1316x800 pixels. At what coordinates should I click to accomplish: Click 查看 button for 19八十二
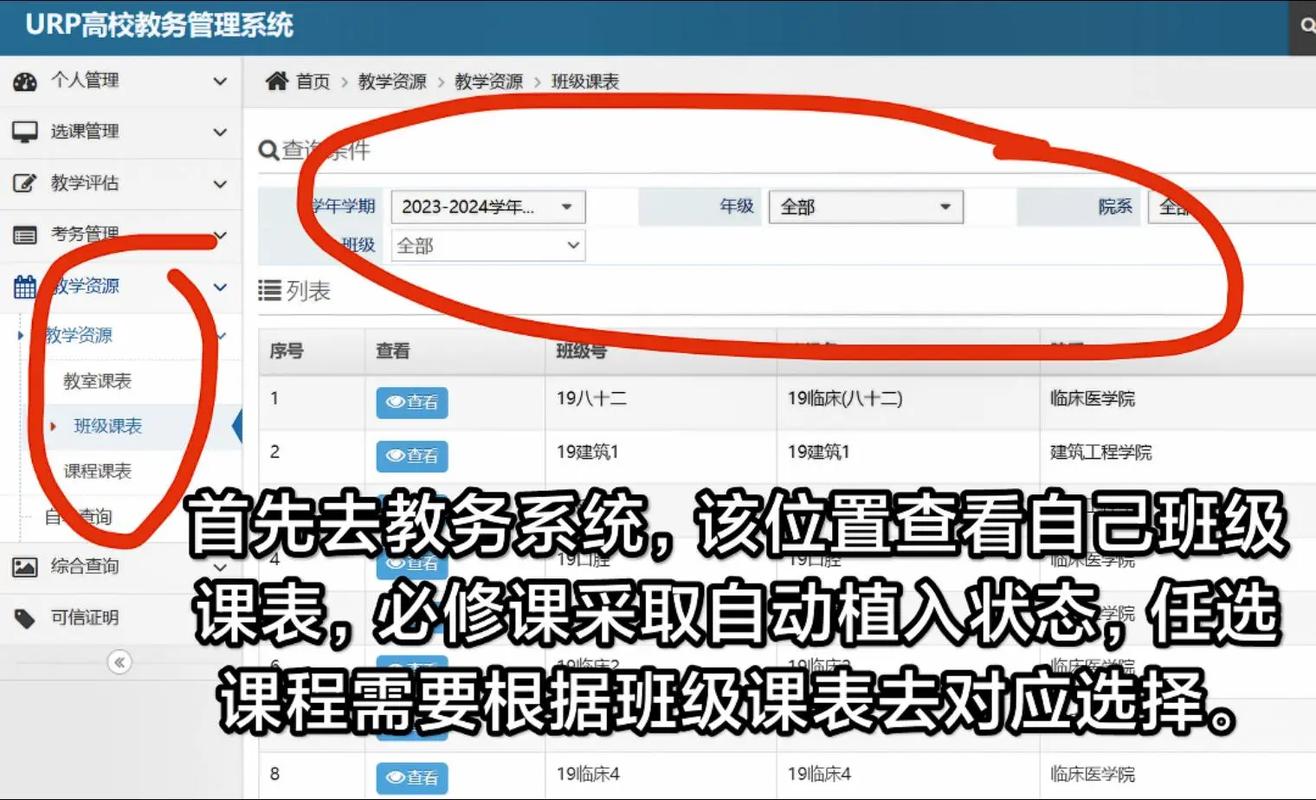coord(412,402)
